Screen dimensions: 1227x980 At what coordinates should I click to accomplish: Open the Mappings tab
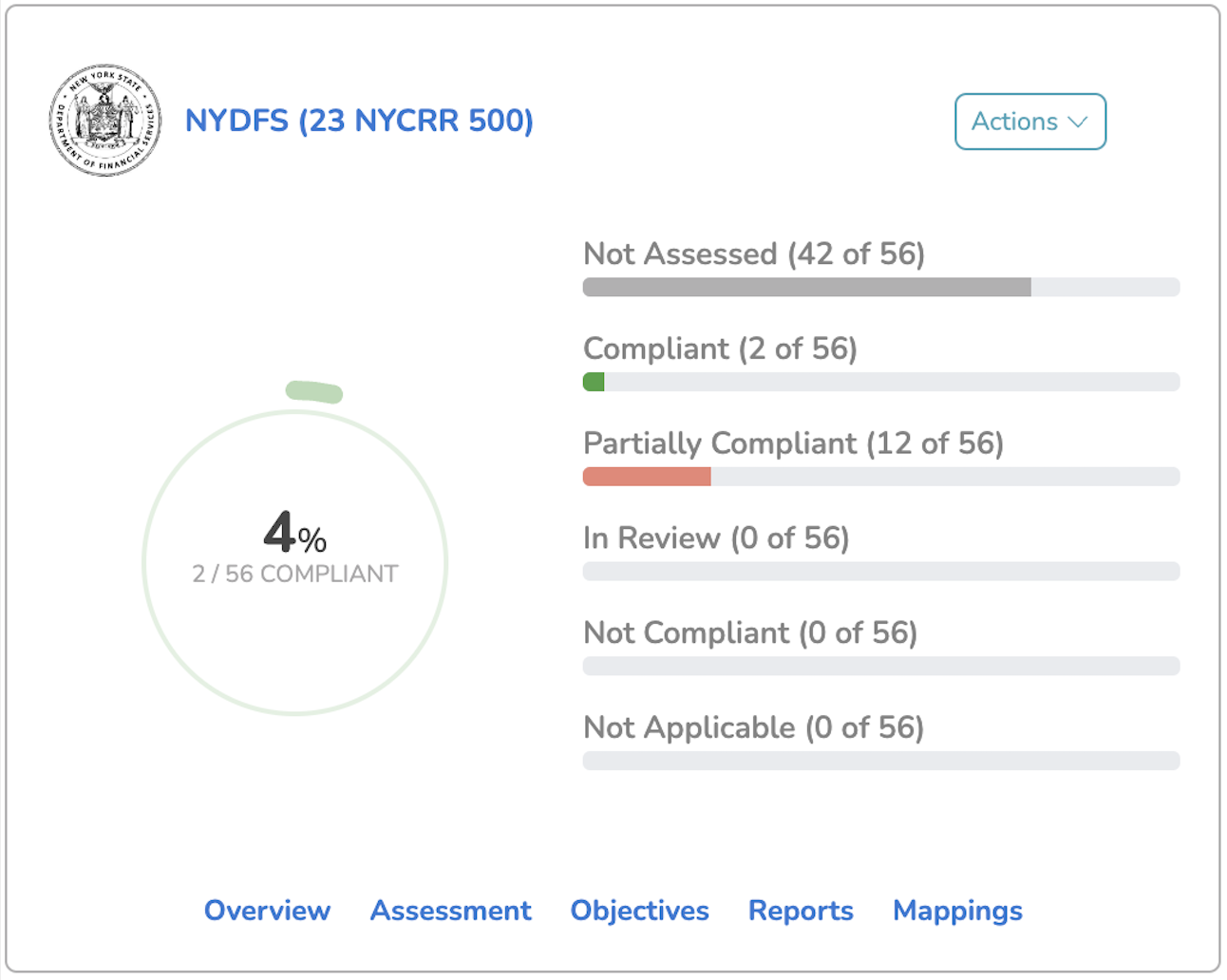point(956,910)
